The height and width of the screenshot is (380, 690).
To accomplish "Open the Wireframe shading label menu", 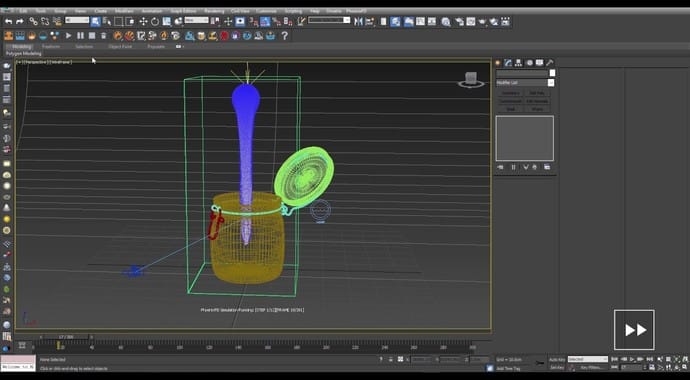I will (60, 62).
